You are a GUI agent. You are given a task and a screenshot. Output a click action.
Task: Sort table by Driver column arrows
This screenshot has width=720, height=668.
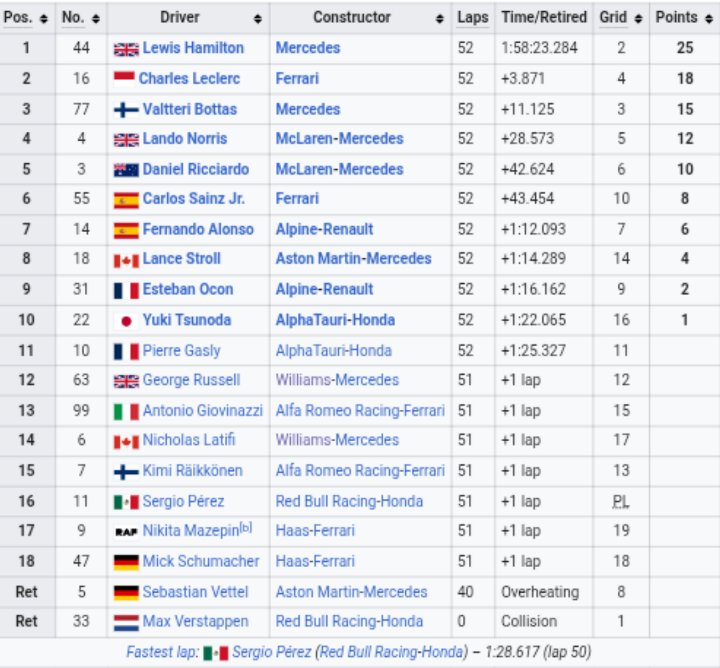[x=258, y=19]
